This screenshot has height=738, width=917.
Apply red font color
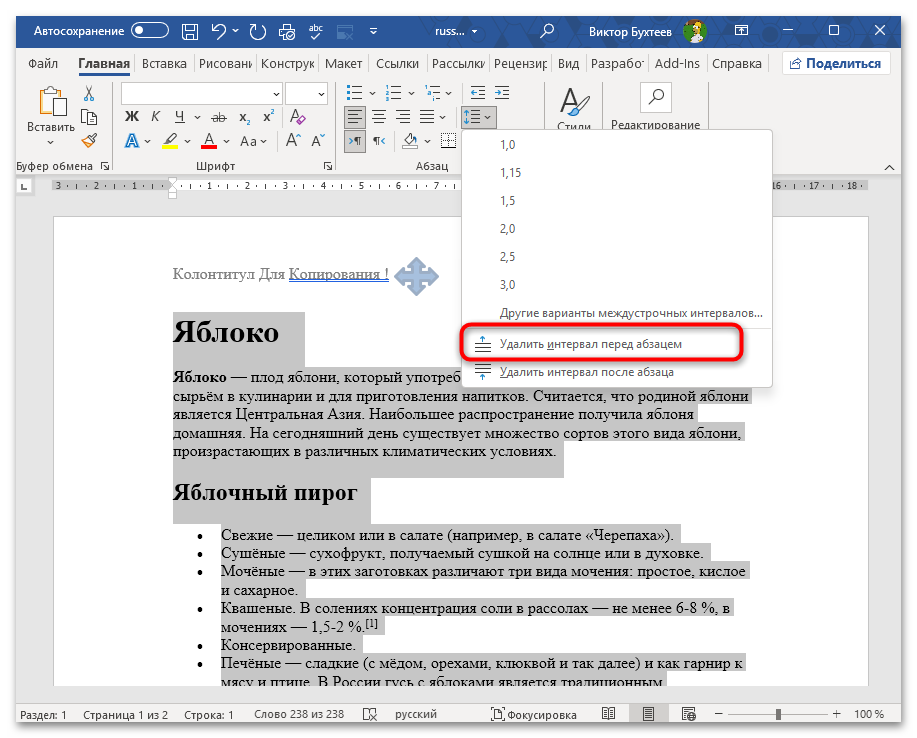click(209, 141)
